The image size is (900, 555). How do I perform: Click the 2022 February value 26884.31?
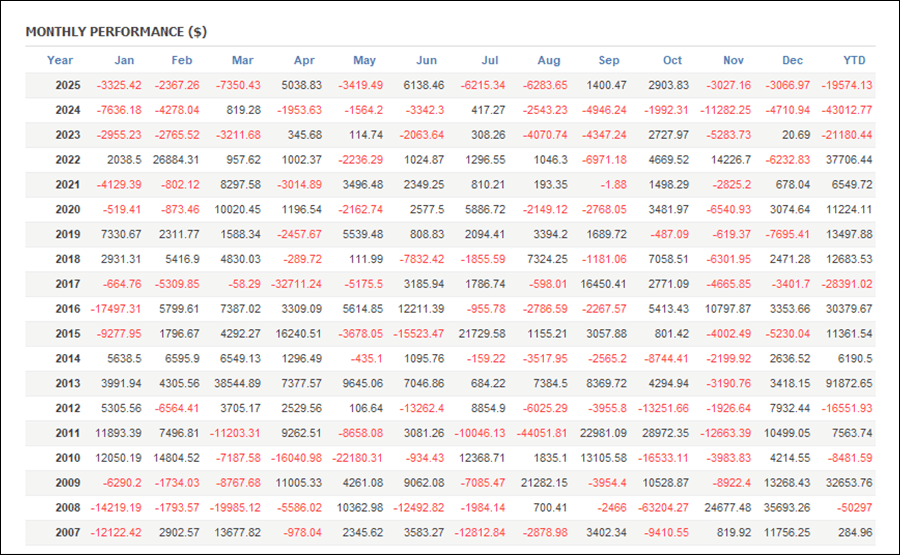click(x=171, y=160)
